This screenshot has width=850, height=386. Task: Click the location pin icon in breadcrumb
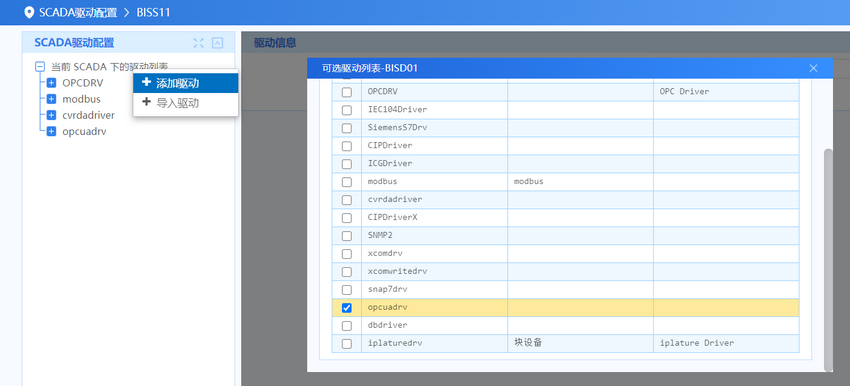coord(29,12)
